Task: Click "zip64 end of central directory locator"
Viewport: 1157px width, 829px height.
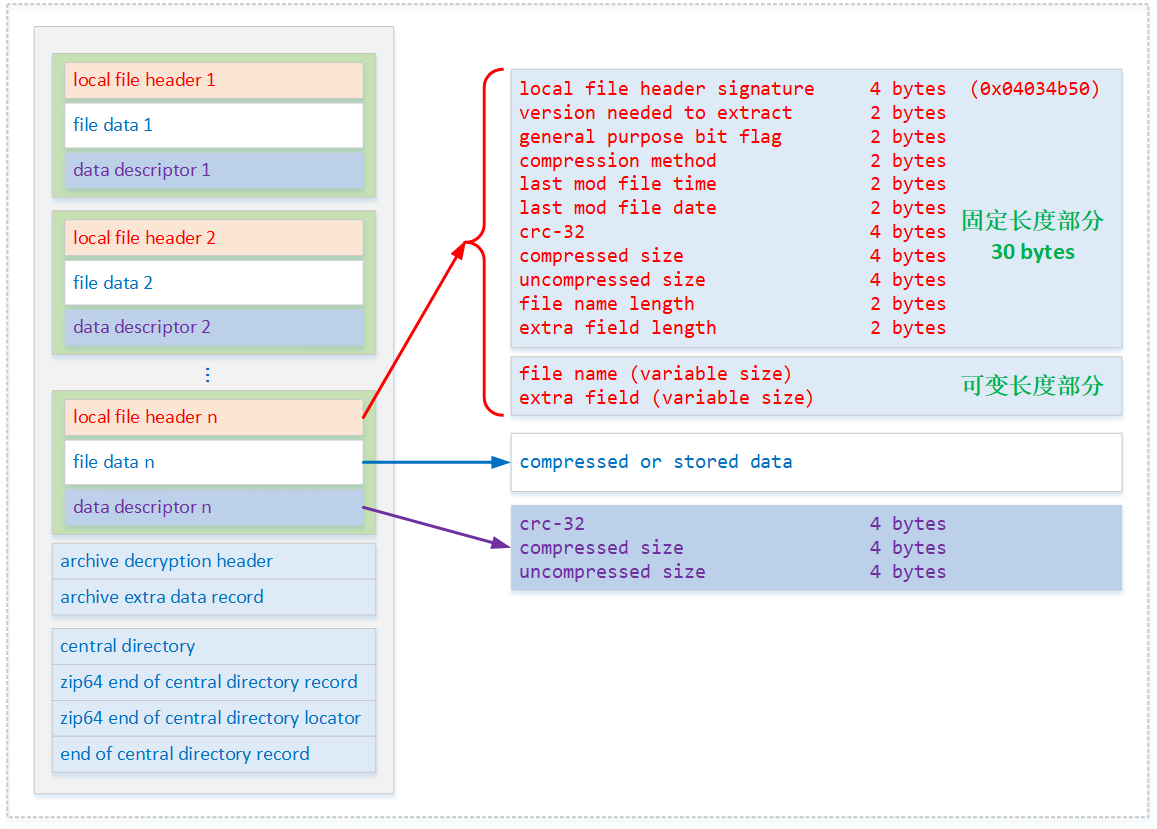Action: pyautogui.click(x=213, y=718)
